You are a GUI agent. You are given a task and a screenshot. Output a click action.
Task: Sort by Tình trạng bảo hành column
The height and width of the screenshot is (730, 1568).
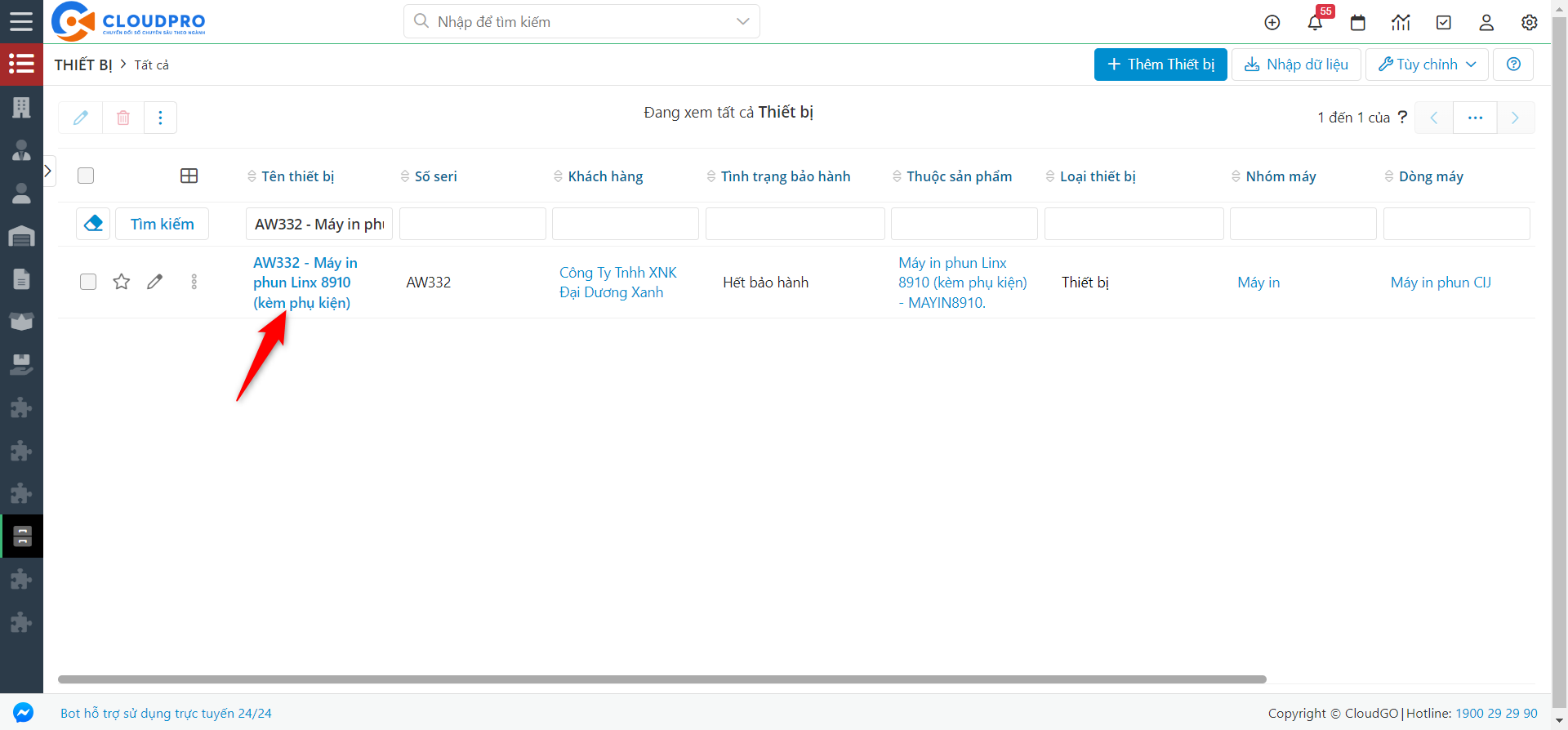click(778, 176)
